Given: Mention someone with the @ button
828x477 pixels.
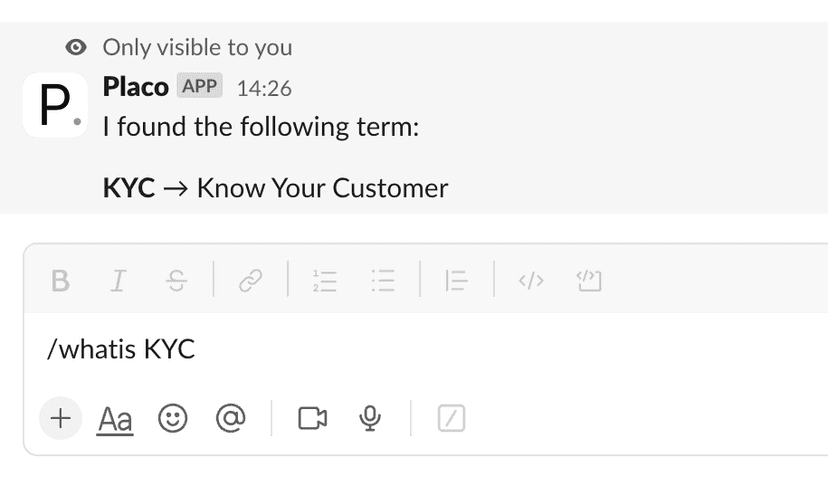Looking at the screenshot, I should pos(230,418).
